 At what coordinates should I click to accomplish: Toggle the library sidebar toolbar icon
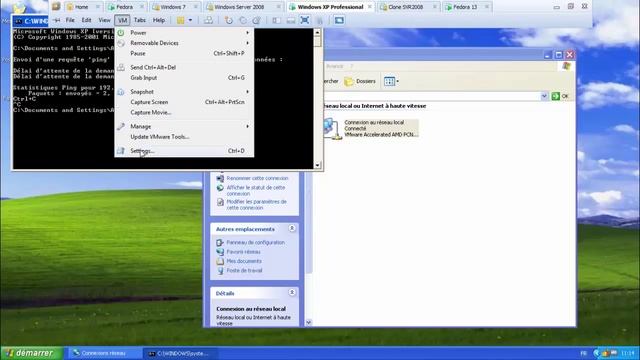pyautogui.click(x=276, y=20)
